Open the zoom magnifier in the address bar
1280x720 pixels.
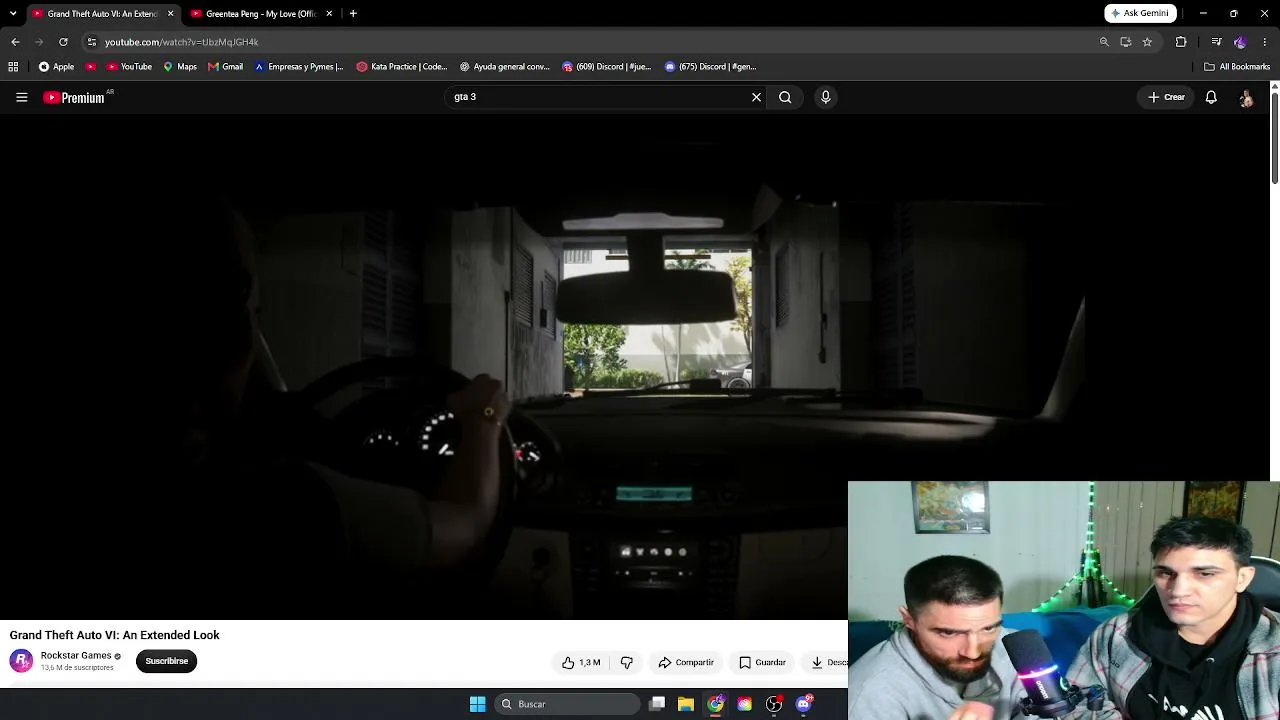(x=1104, y=42)
